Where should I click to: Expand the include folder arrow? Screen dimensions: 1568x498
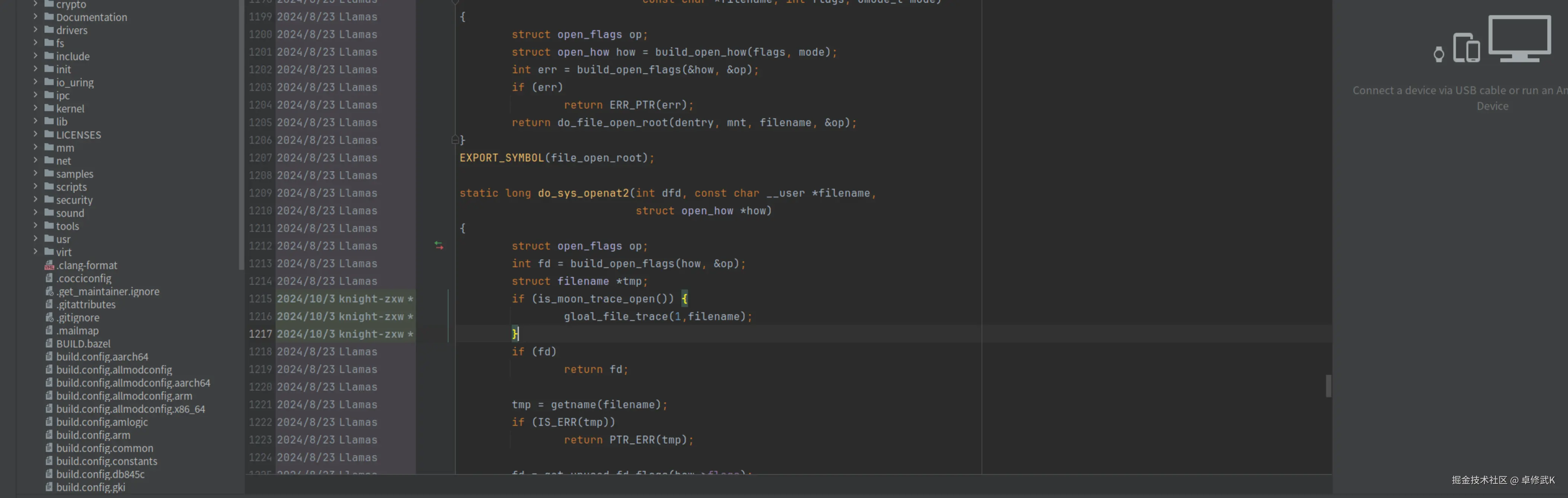click(35, 56)
